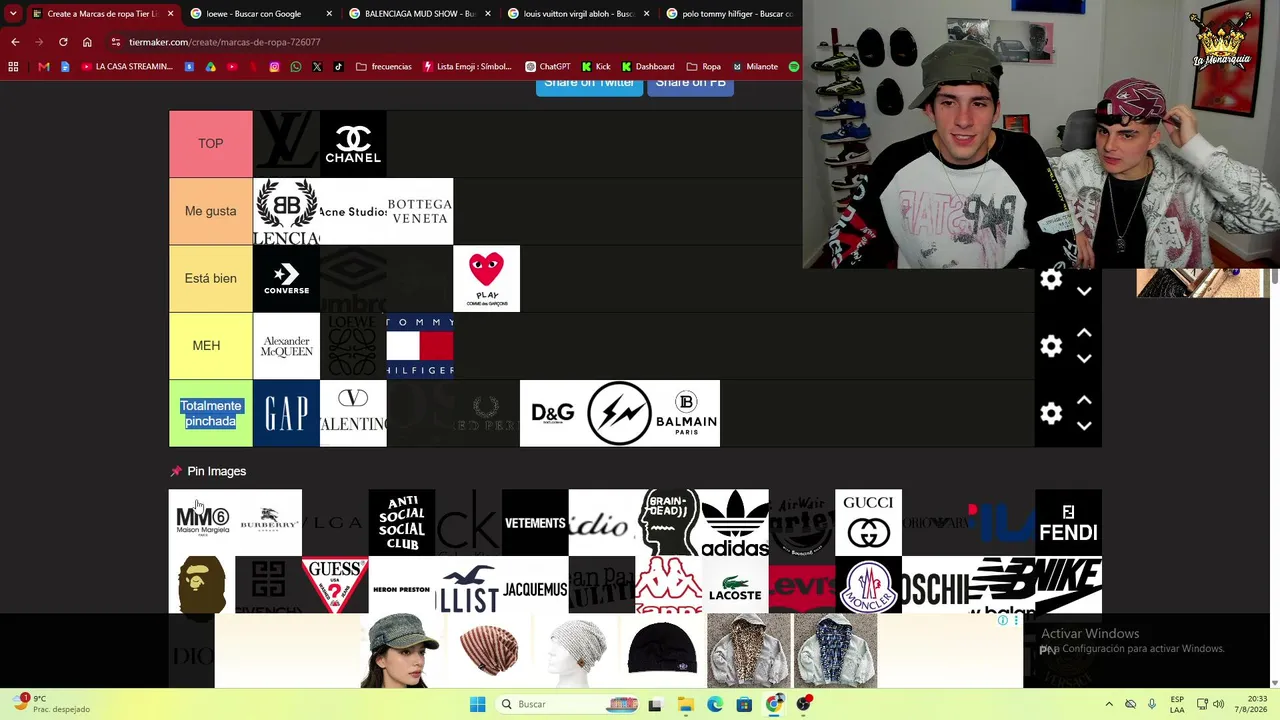Screen dimensions: 1280x720
Task: Click the Umbro logo tile
Action: click(x=353, y=278)
